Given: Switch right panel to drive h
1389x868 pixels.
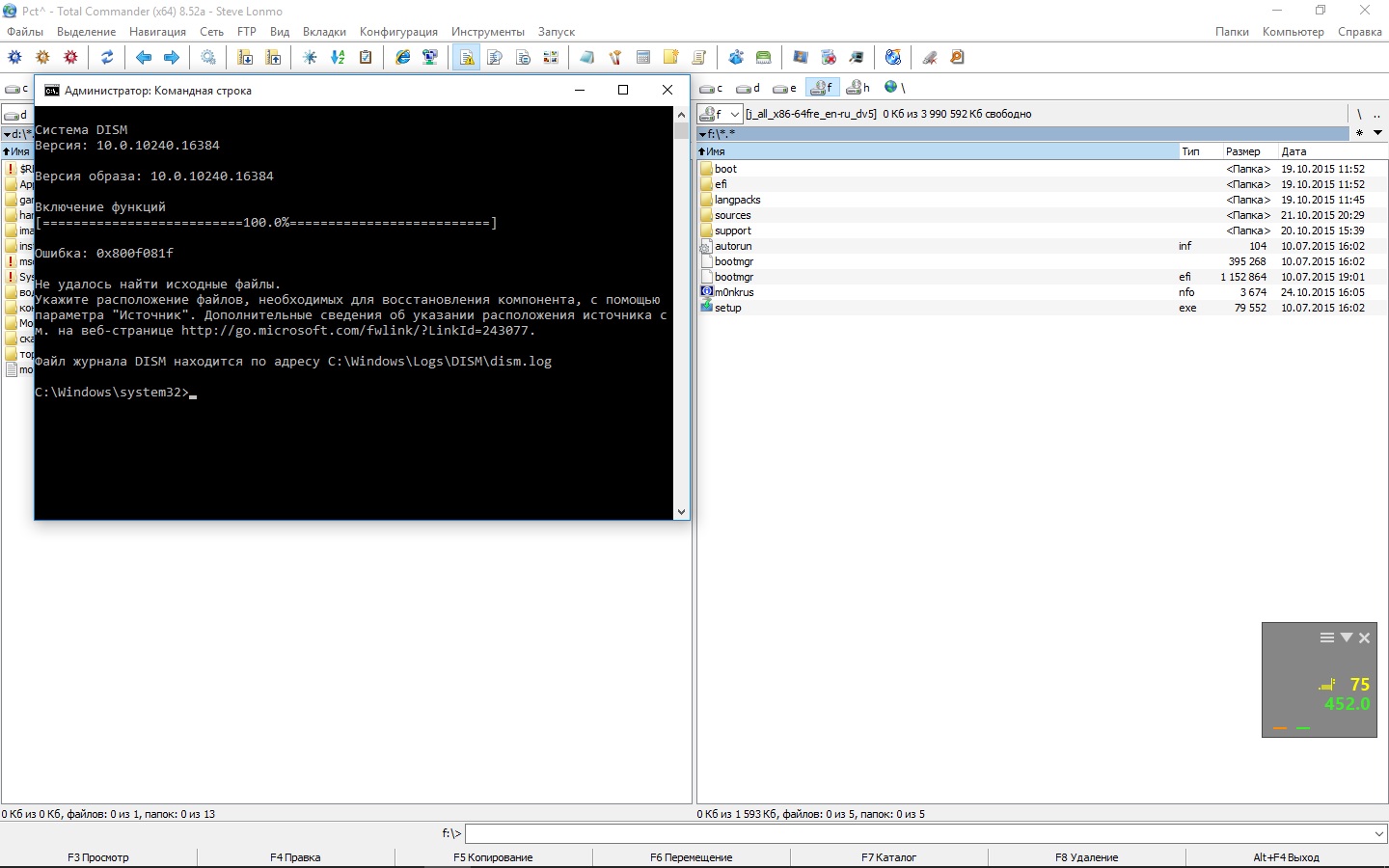Looking at the screenshot, I should (858, 88).
